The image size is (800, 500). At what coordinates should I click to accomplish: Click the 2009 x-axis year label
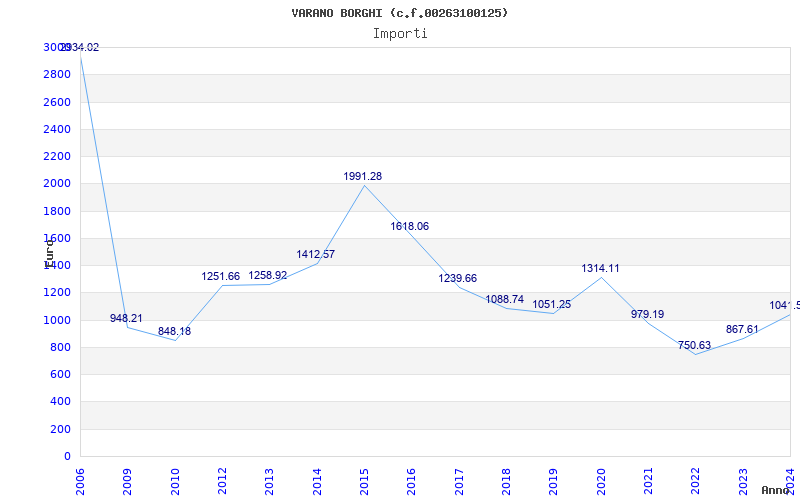[128, 482]
